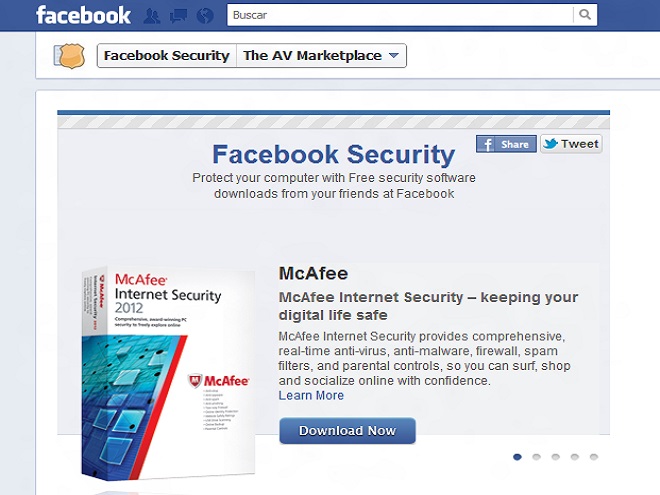Select the fourth carousel dot
Image resolution: width=660 pixels, height=495 pixels.
574,457
